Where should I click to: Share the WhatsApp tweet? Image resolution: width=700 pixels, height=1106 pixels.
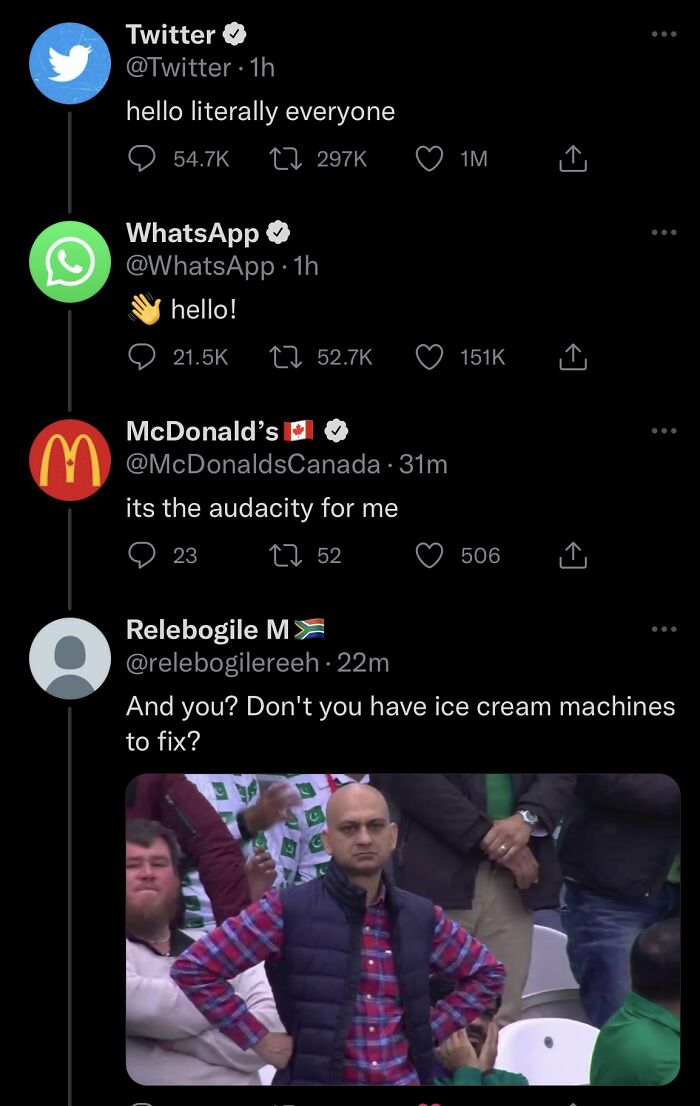[x=571, y=356]
